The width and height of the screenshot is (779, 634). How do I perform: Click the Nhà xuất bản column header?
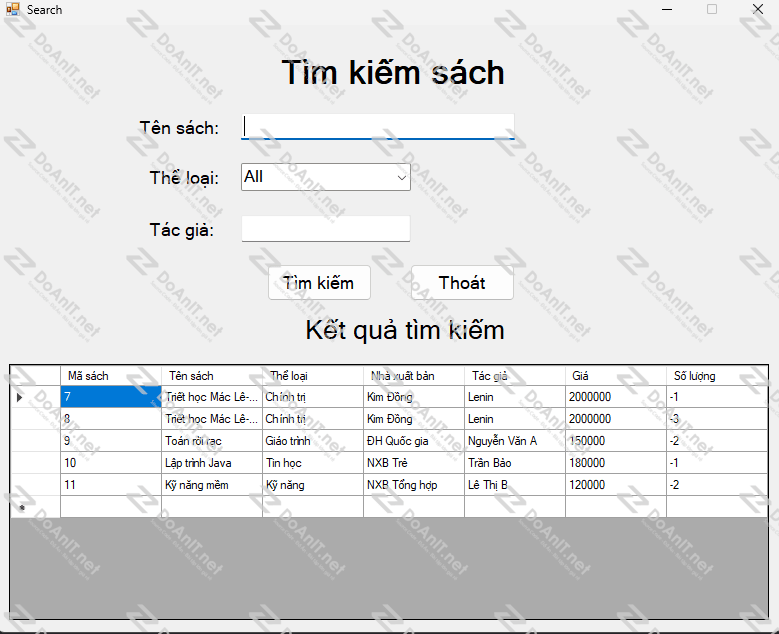pyautogui.click(x=413, y=376)
